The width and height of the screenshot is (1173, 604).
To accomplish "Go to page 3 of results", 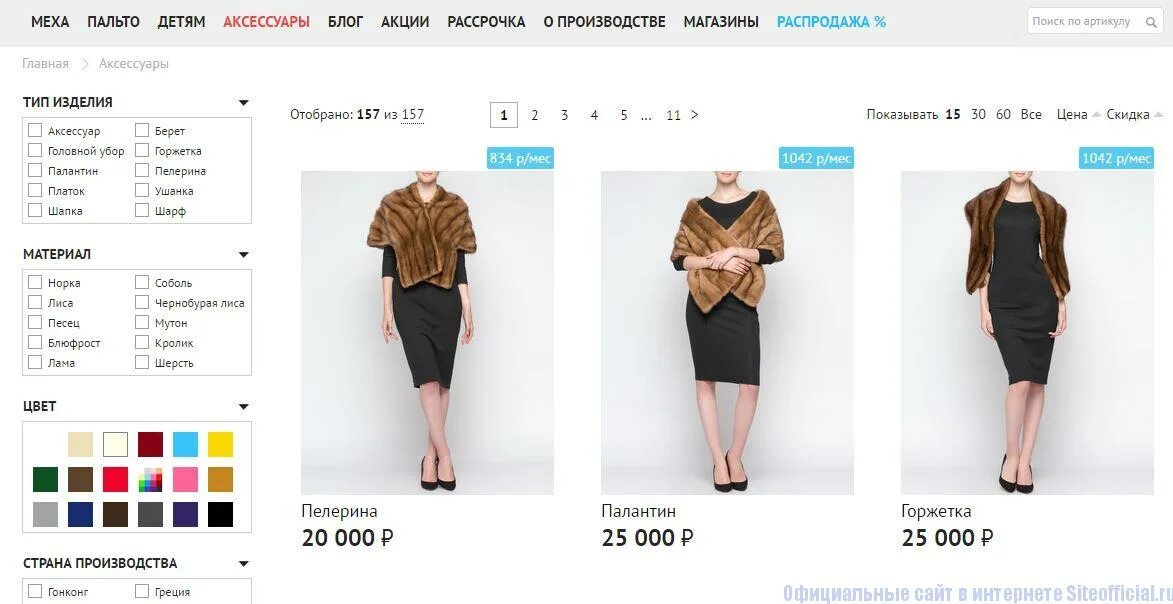I will [564, 115].
